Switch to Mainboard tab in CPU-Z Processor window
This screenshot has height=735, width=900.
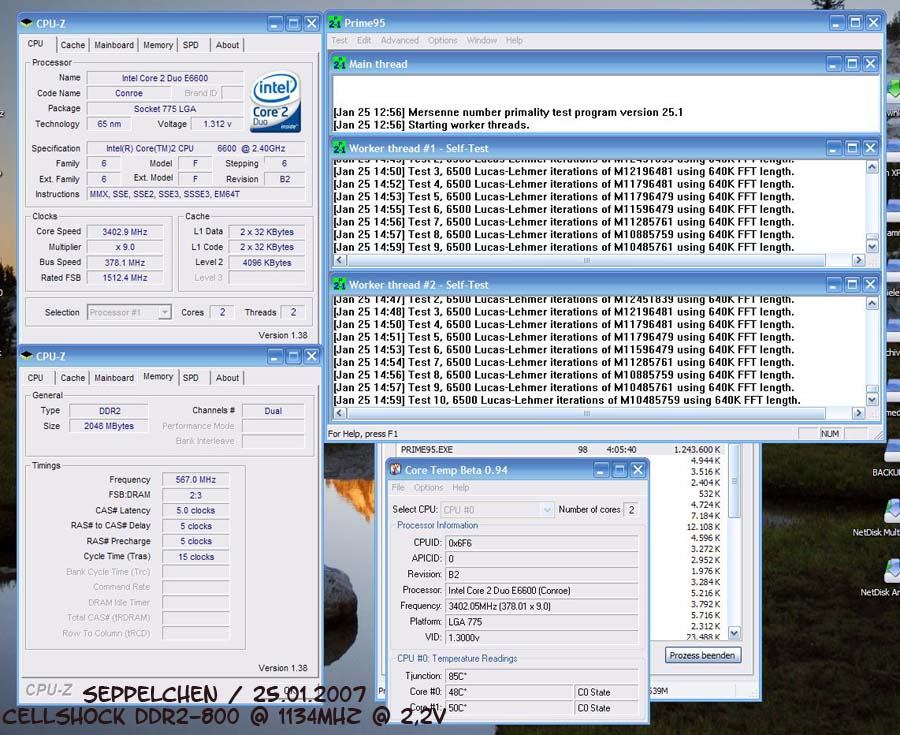[x=114, y=45]
